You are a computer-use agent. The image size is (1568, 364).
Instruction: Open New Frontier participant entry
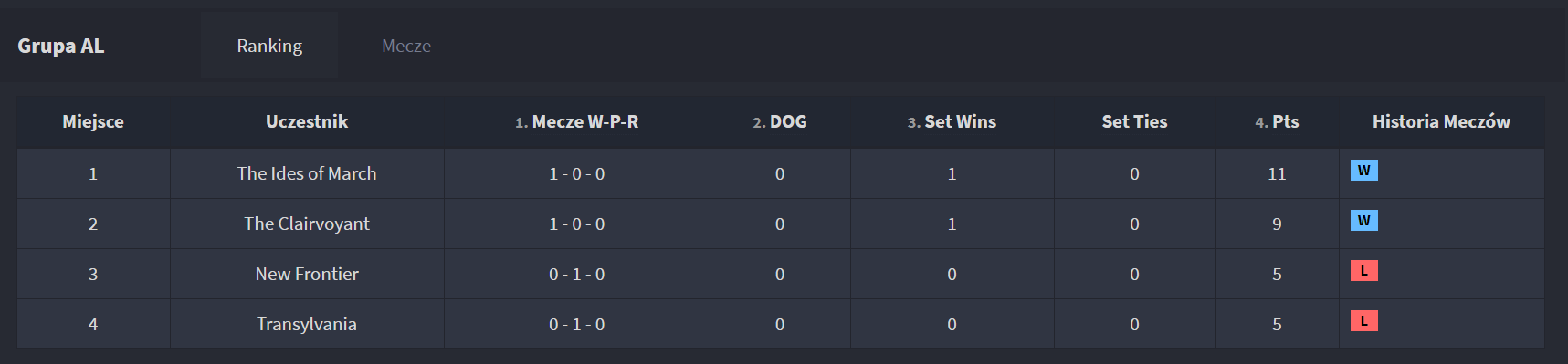pyautogui.click(x=307, y=274)
